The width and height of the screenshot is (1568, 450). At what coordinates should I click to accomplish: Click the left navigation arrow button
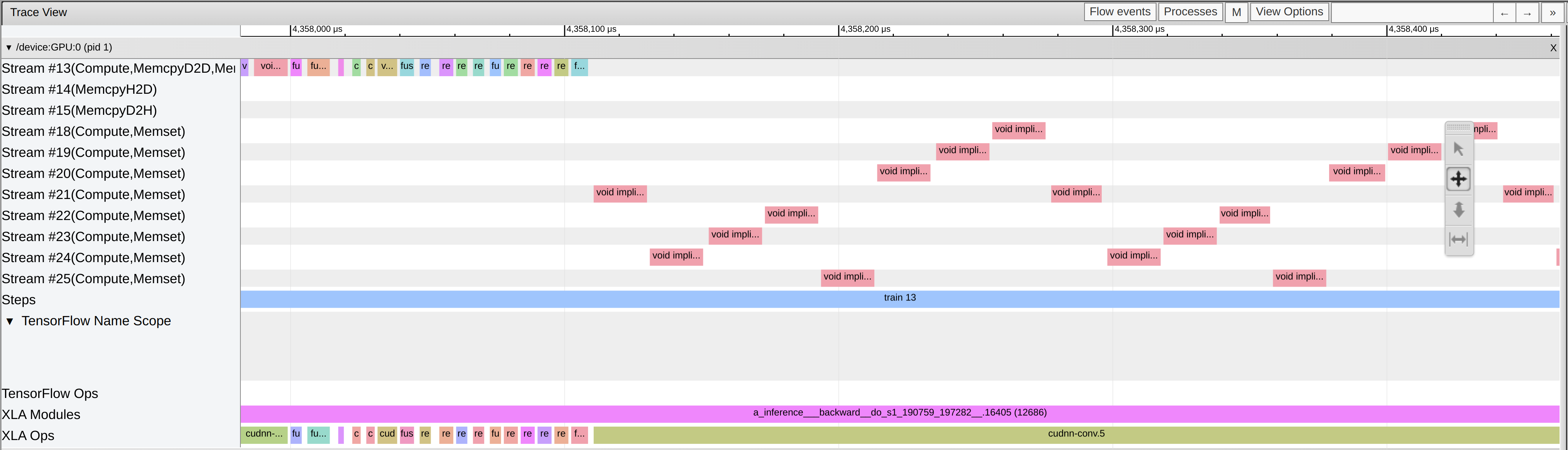(x=1503, y=12)
